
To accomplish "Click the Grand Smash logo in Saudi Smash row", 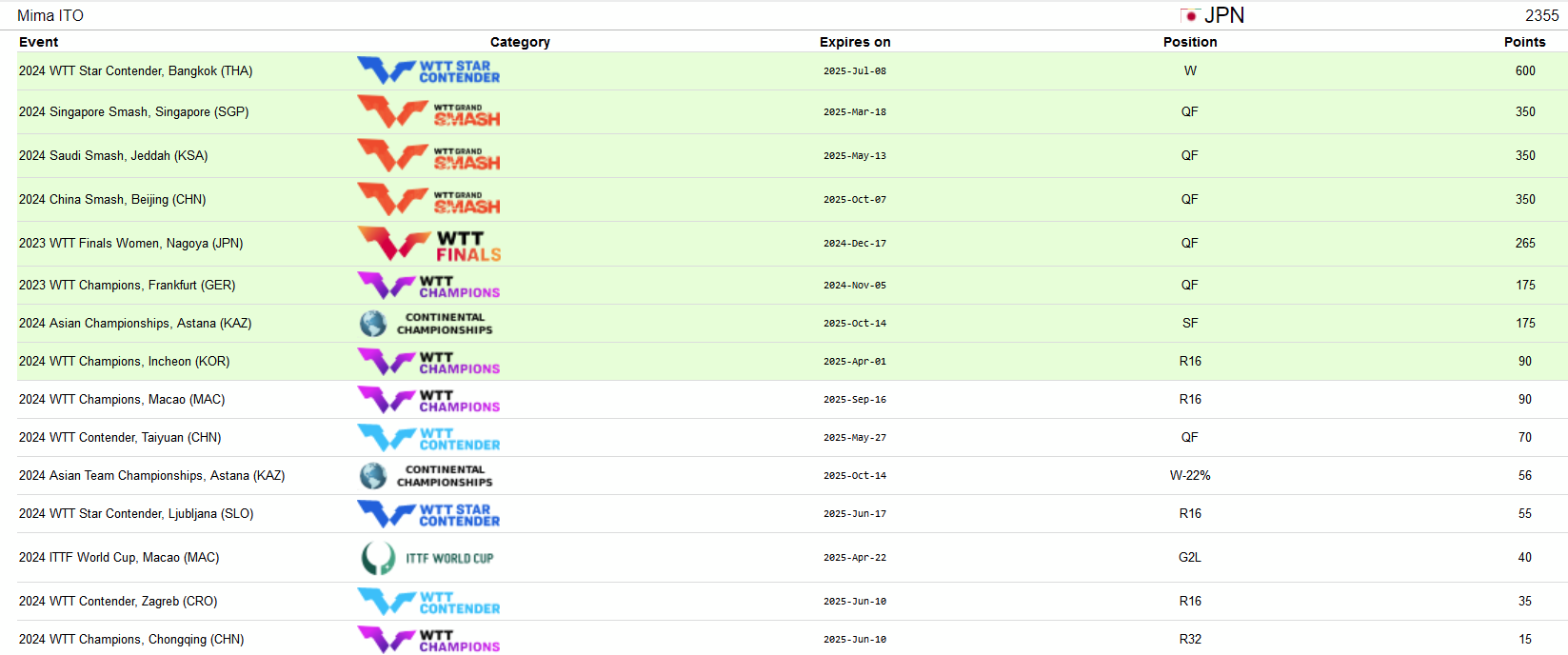I will tap(428, 156).
